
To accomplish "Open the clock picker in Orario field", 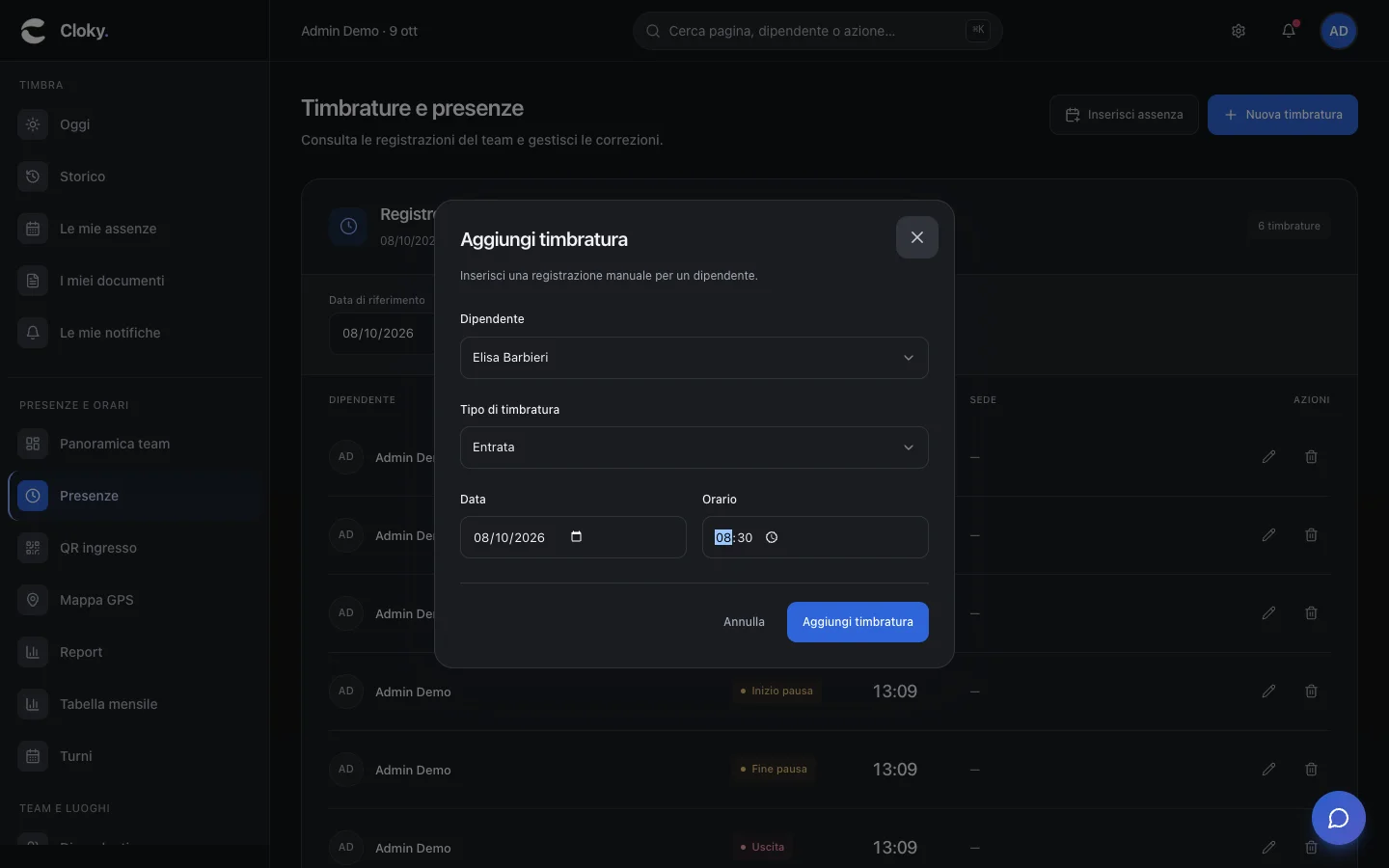I will click(x=772, y=537).
